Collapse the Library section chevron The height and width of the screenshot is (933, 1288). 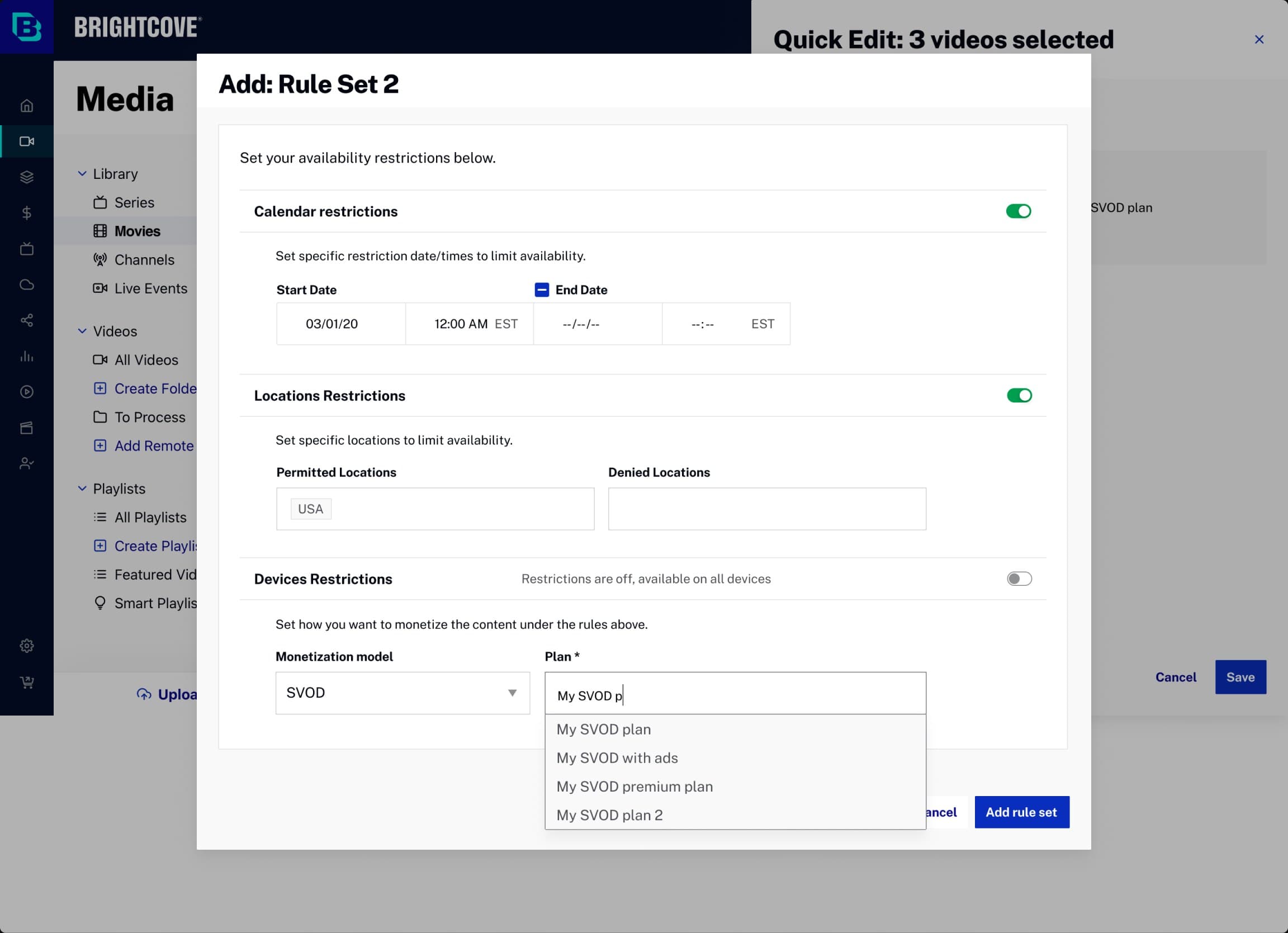click(82, 174)
